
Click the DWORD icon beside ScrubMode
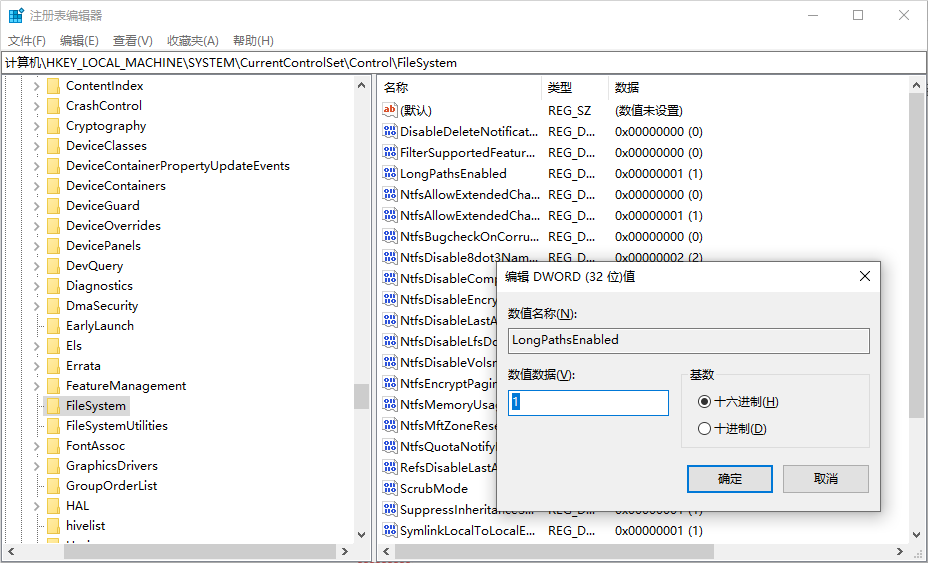(x=390, y=488)
